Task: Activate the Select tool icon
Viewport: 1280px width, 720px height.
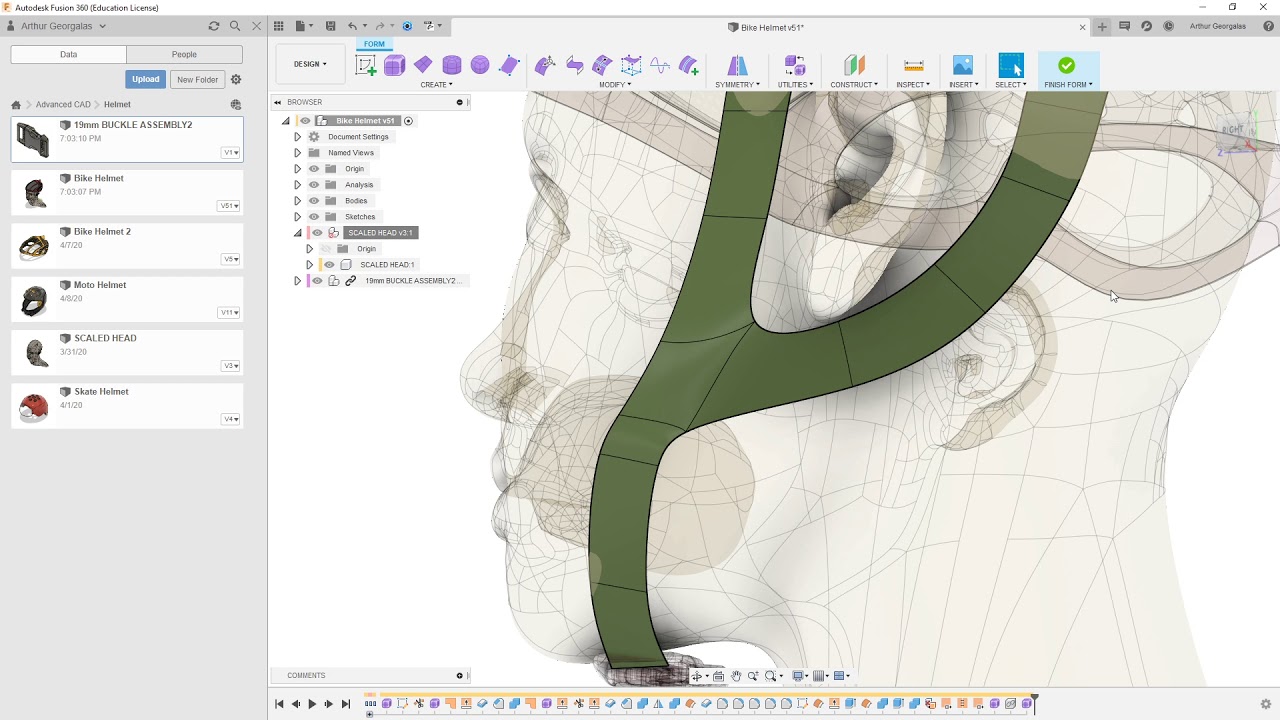Action: pos(1011,66)
